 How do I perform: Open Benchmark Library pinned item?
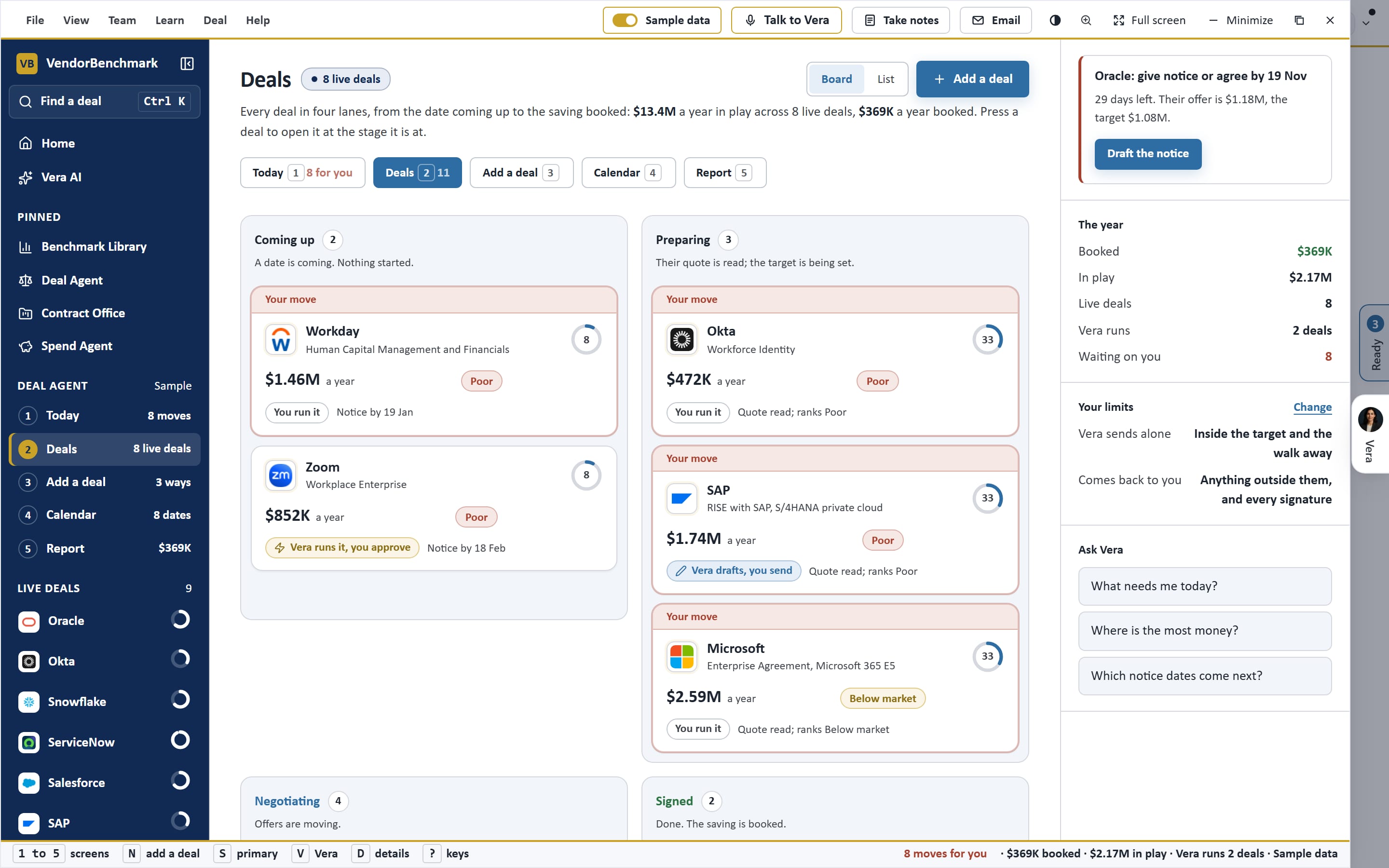coord(105,247)
